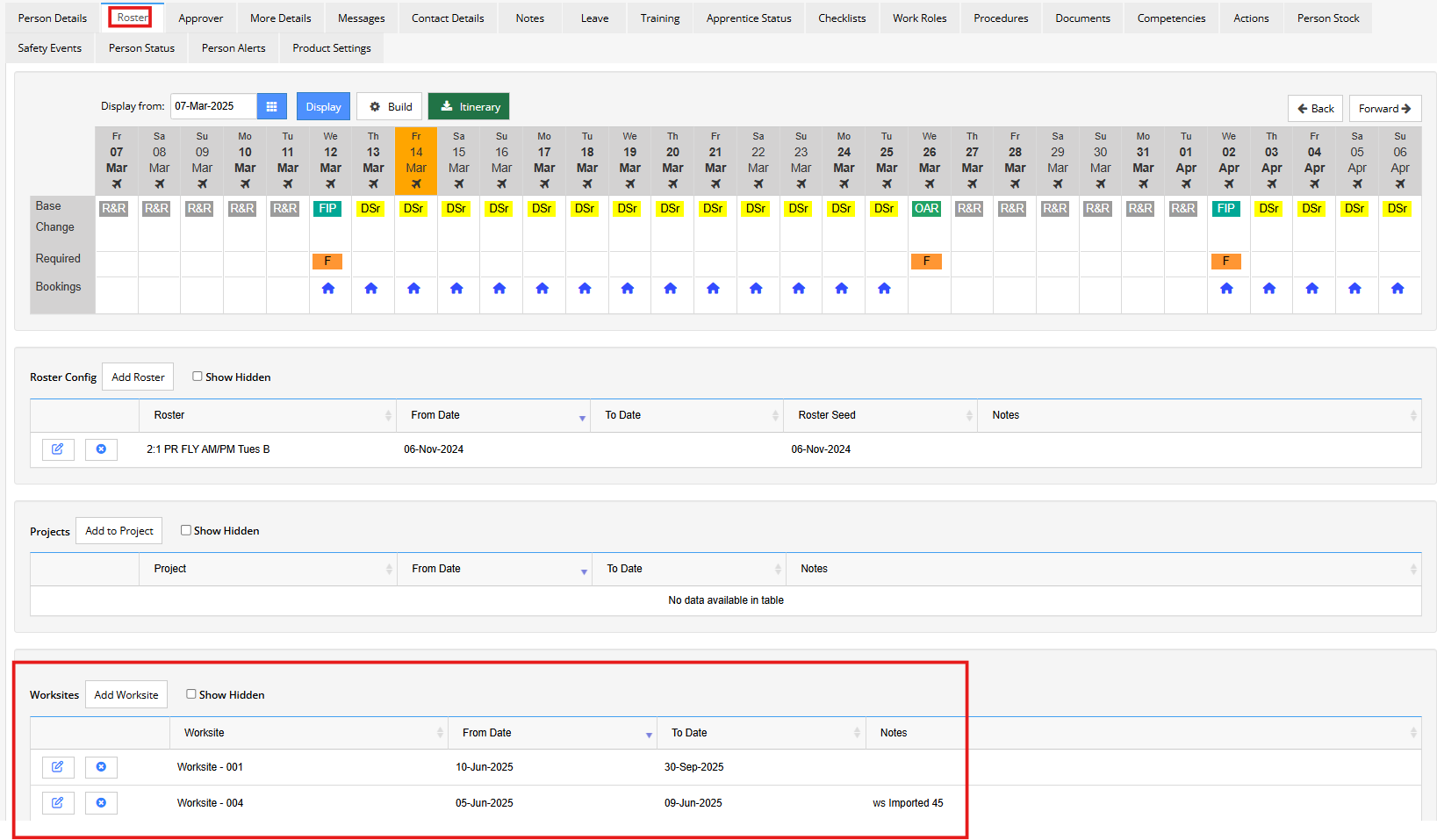Select the Safety Events tab
Viewport: 1437px width, 840px height.
click(x=50, y=48)
